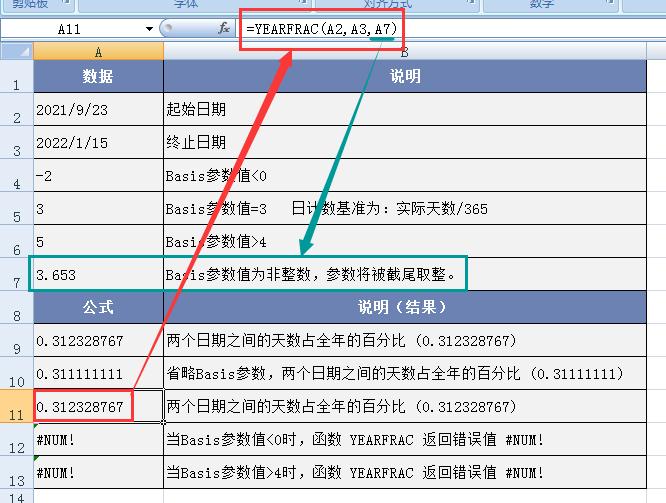Click the 说明 header cell in row 1
The image size is (666, 503).
(x=405, y=76)
